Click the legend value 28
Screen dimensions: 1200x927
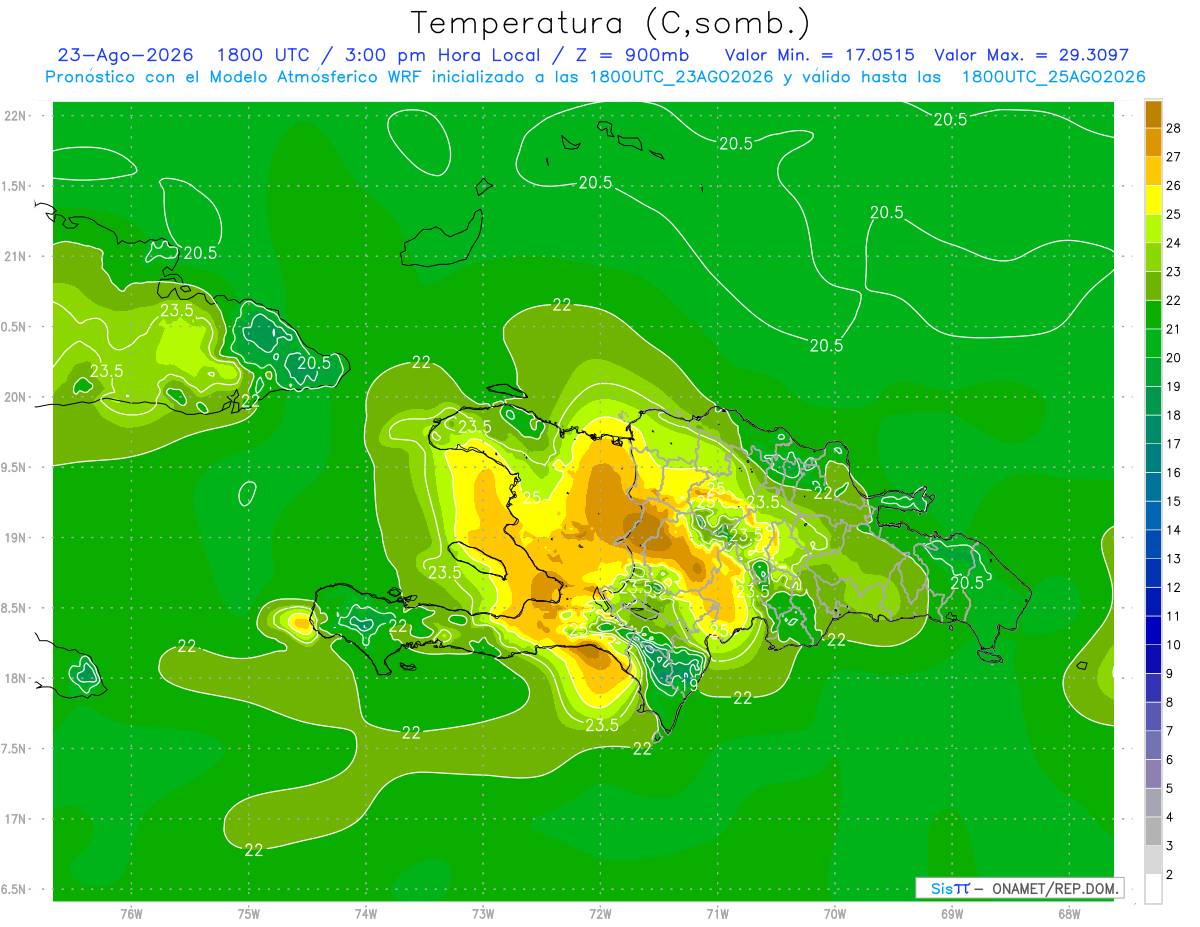pos(1174,128)
